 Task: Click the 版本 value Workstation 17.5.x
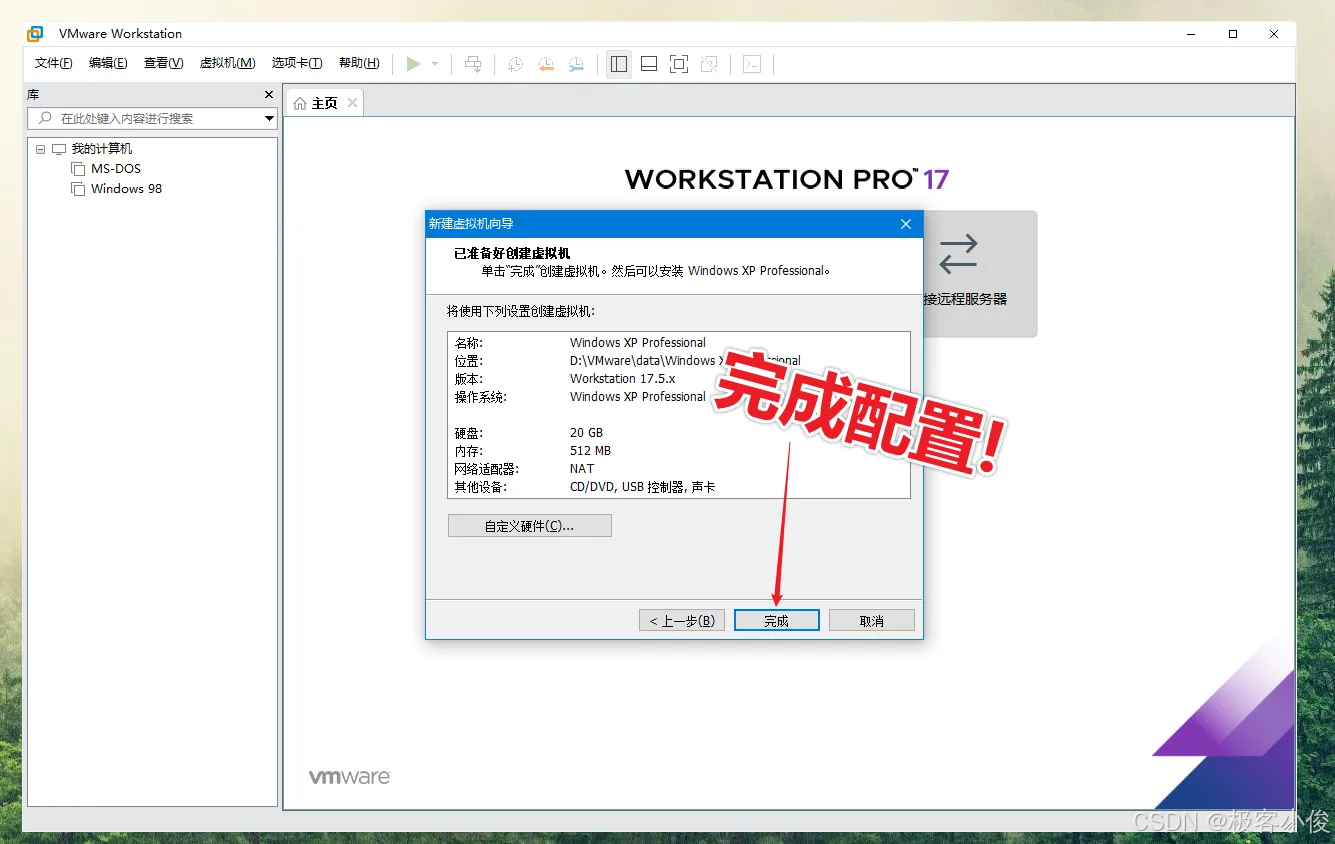coord(623,379)
